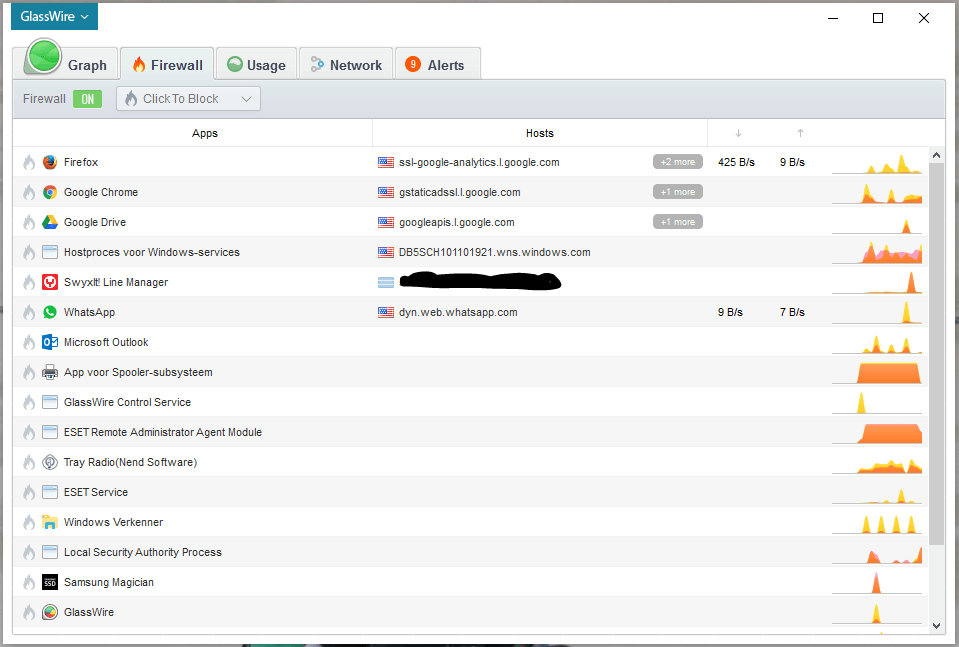959x647 pixels.
Task: Click the Google Chrome app icon
Action: pyautogui.click(x=50, y=192)
